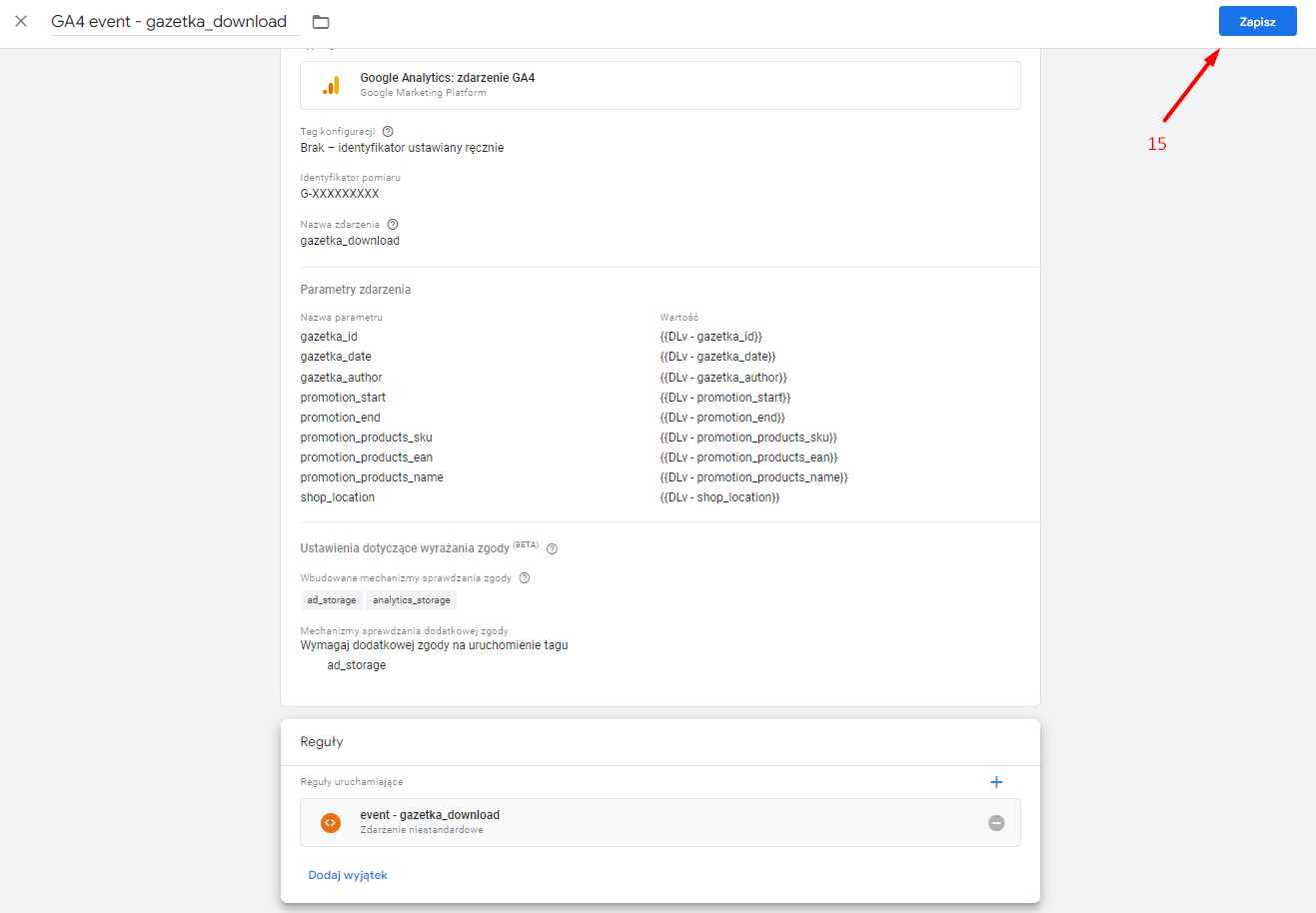Click the folder icon beside the tag name
This screenshot has width=1316, height=913.
321,22
